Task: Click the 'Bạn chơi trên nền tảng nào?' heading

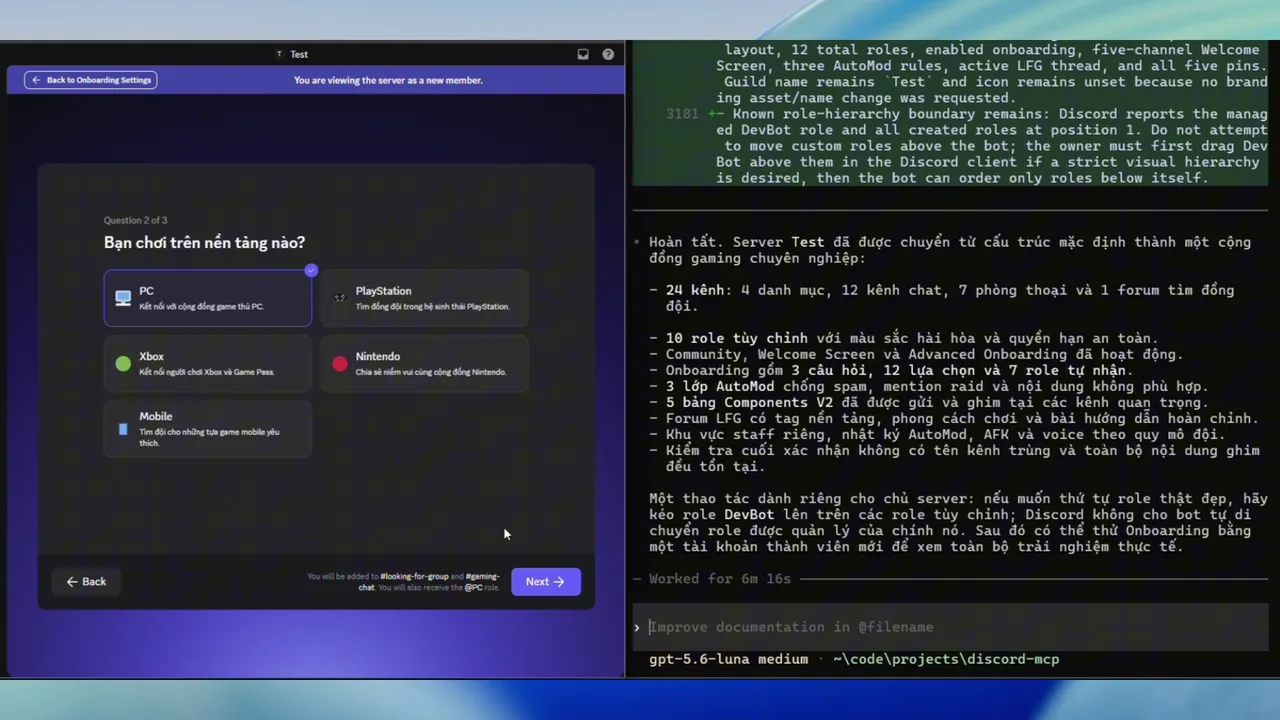Action: (x=204, y=243)
